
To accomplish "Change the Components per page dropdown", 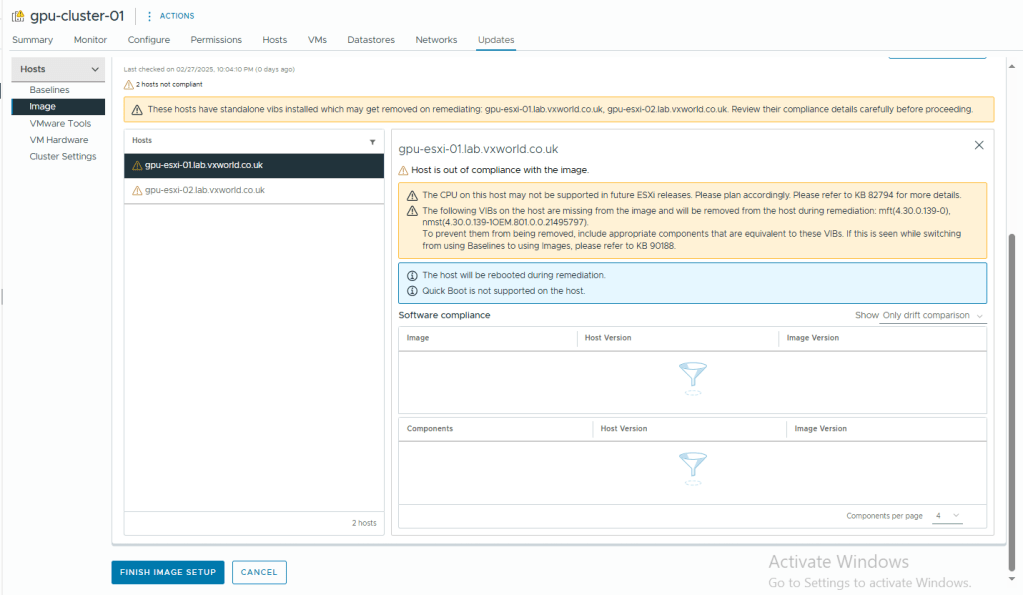I will (x=947, y=516).
